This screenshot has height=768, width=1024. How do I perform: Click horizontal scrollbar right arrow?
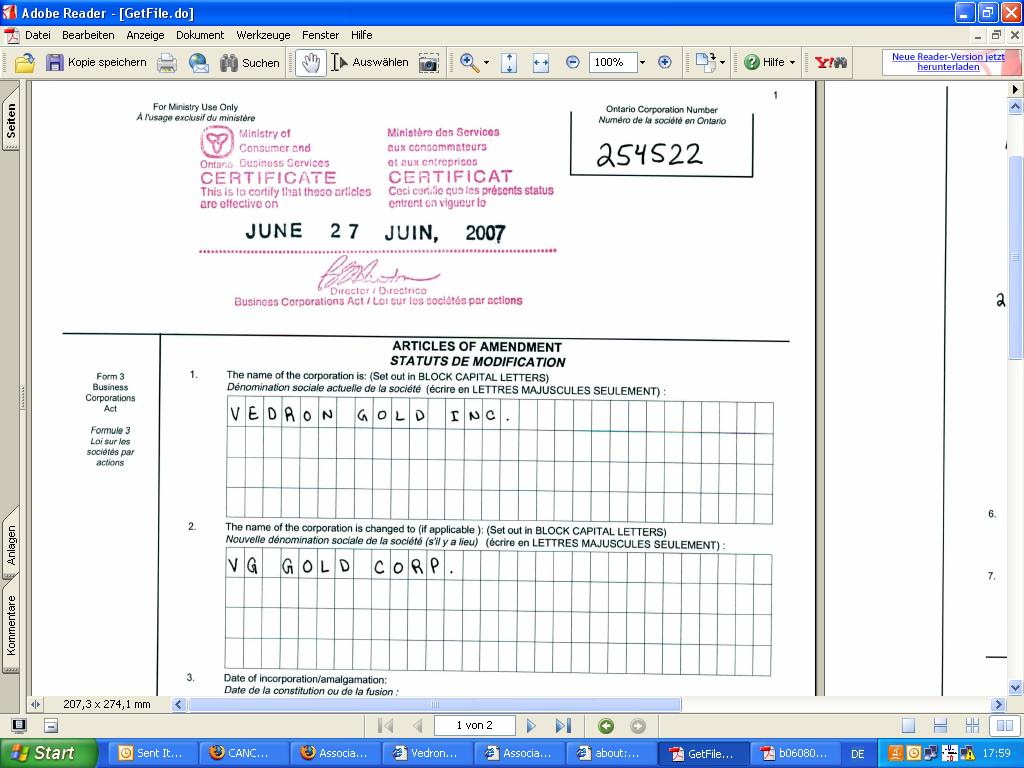pos(998,705)
